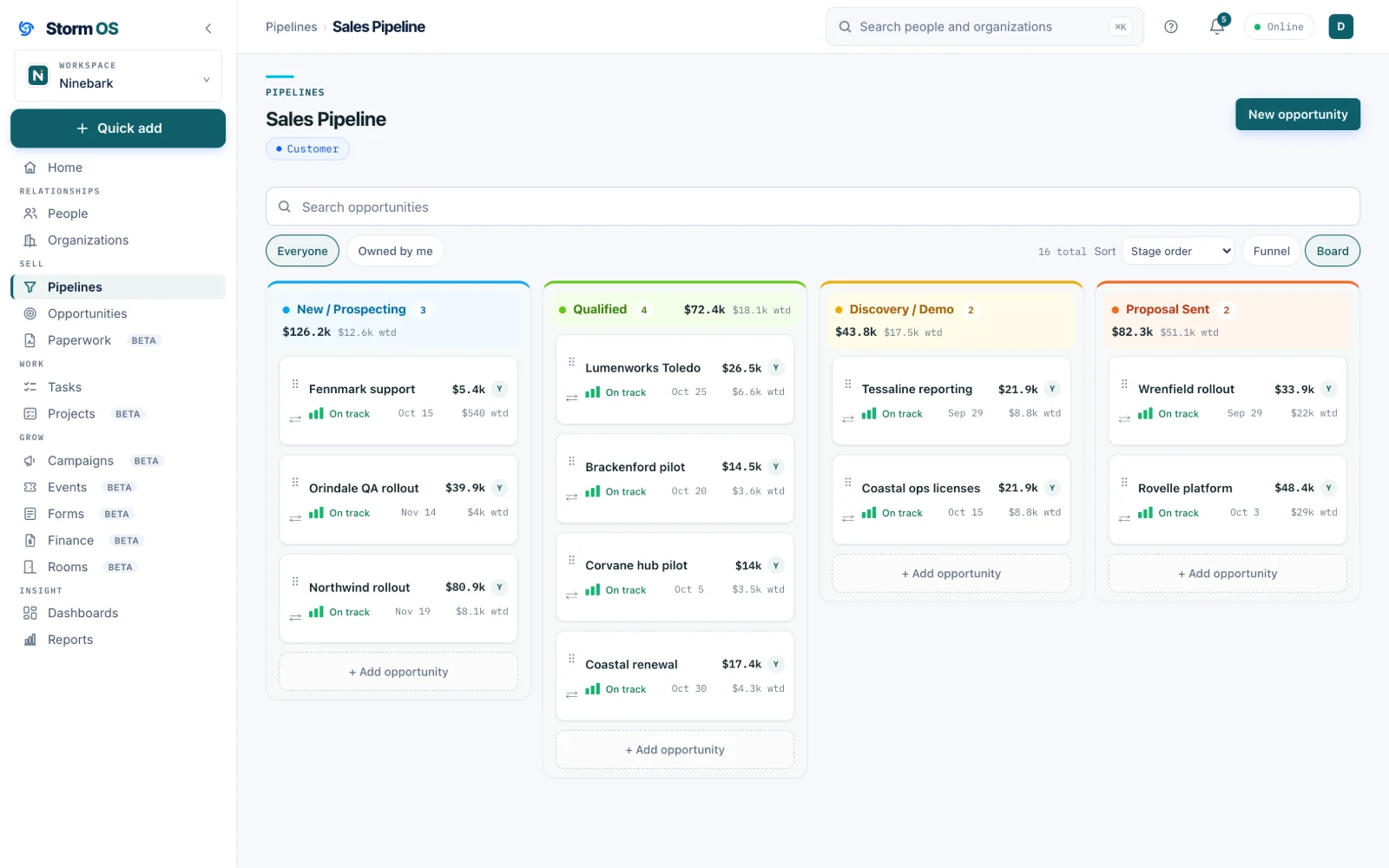Open the user avatar D menu

click(x=1340, y=27)
